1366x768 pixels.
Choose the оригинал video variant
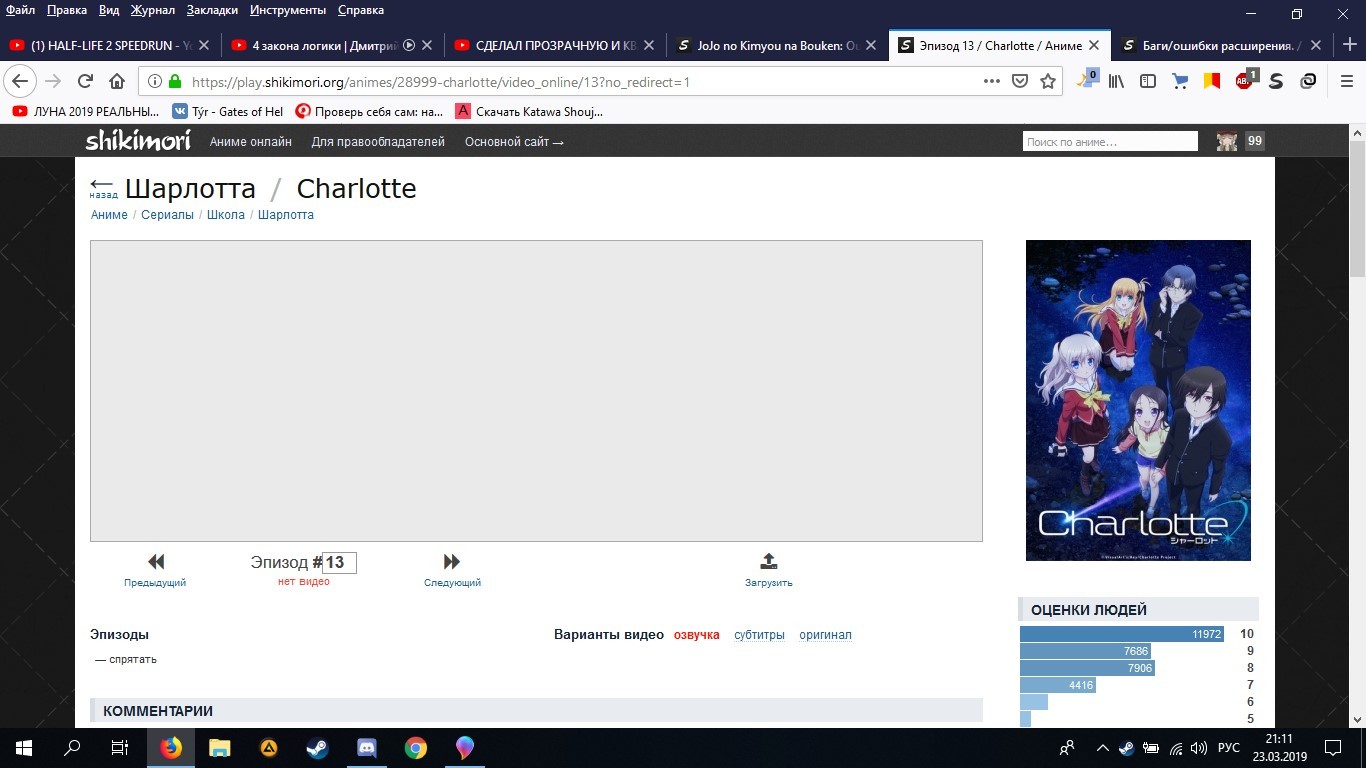(825, 635)
